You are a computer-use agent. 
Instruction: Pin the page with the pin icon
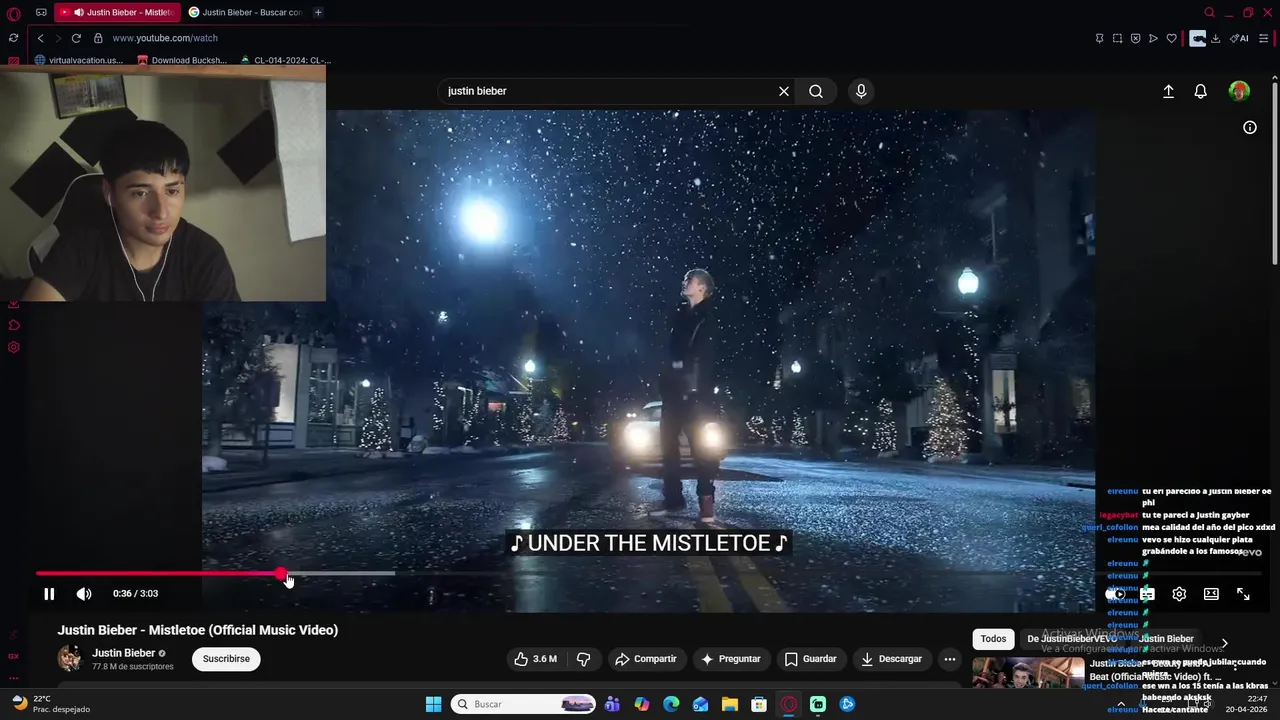click(x=1099, y=38)
